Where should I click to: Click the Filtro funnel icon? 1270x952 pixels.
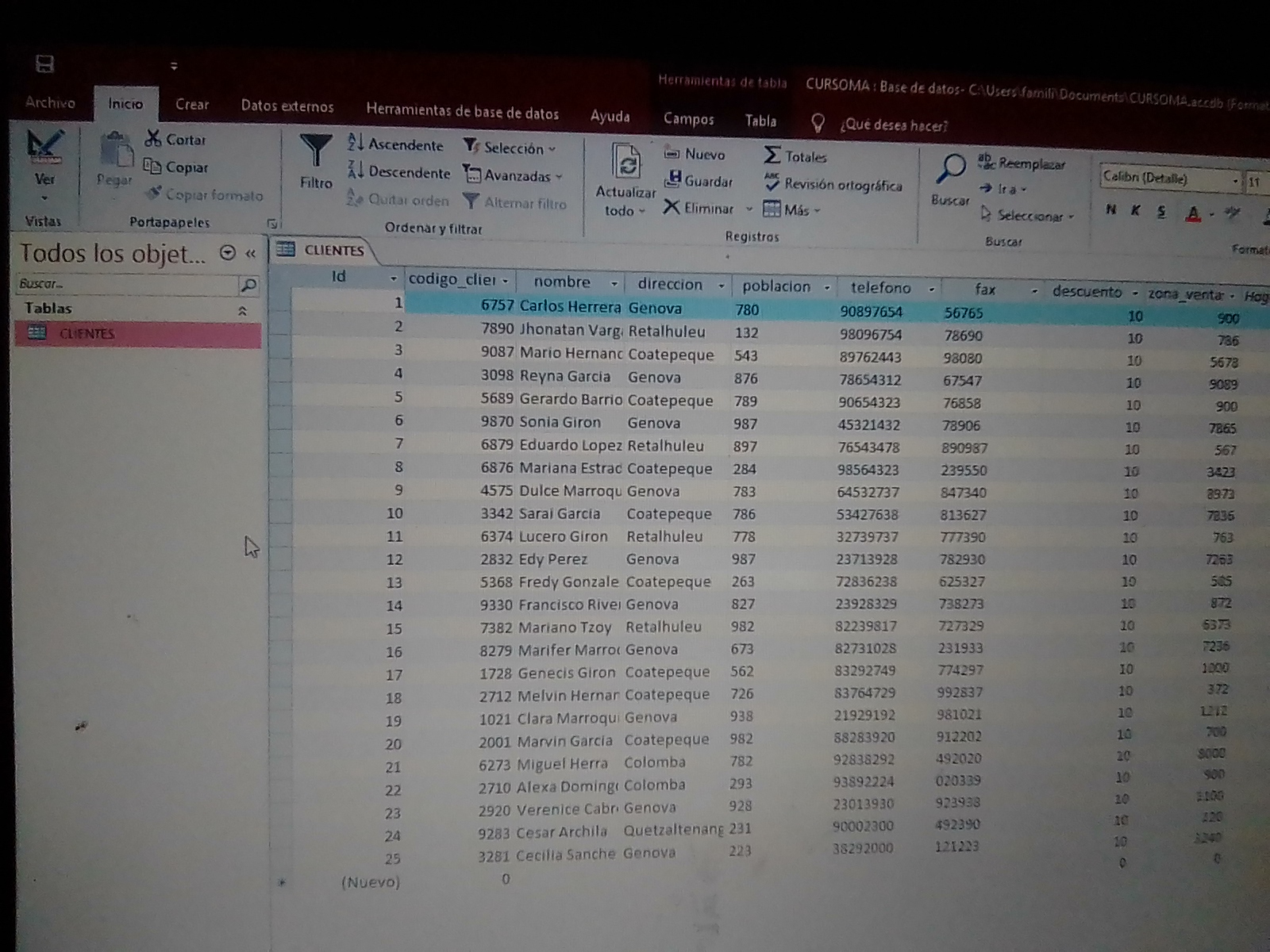[x=316, y=151]
